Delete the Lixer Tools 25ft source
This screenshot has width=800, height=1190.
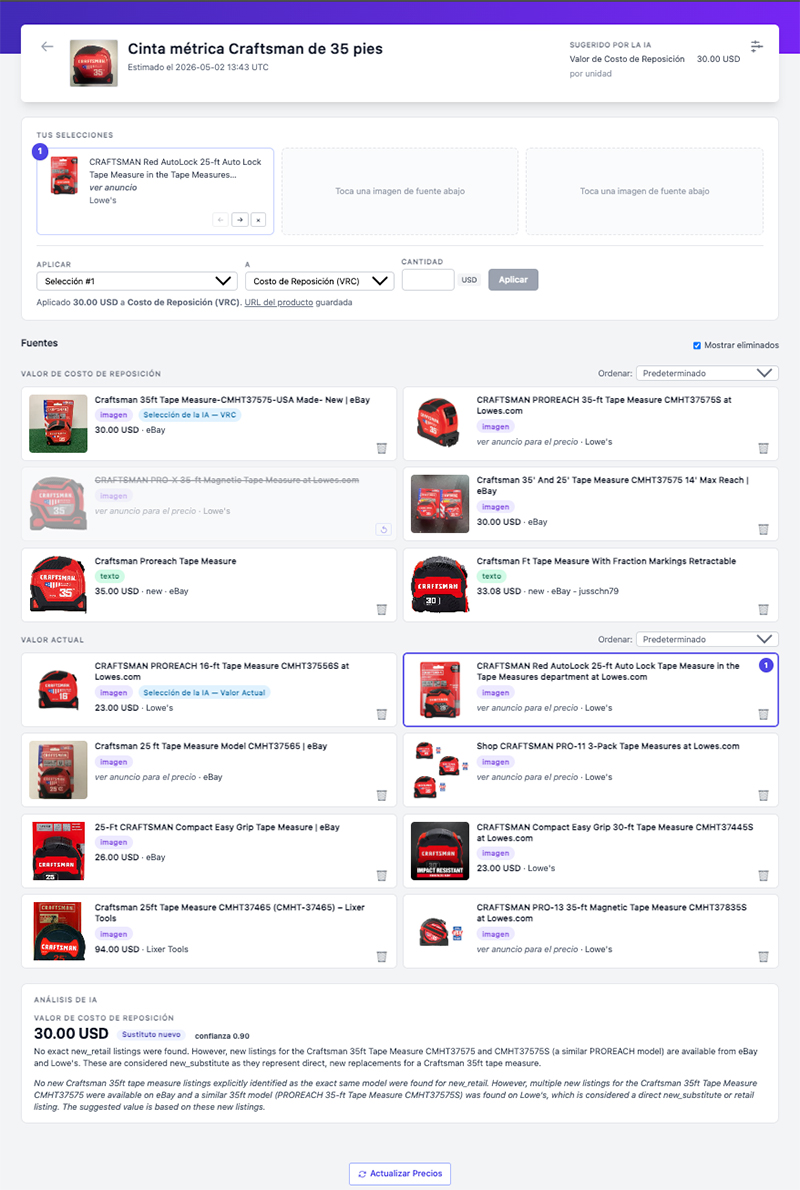(x=382, y=957)
